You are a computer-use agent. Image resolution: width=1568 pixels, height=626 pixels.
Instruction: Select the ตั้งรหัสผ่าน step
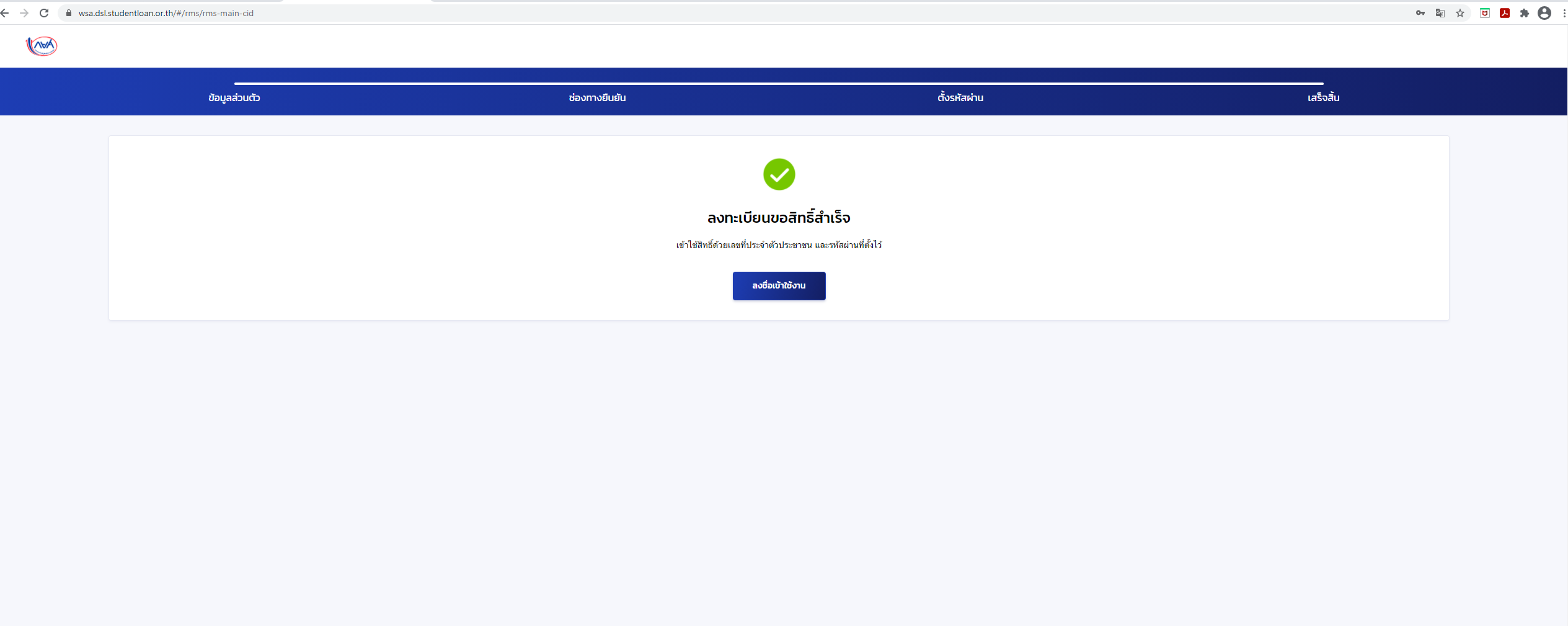point(960,97)
